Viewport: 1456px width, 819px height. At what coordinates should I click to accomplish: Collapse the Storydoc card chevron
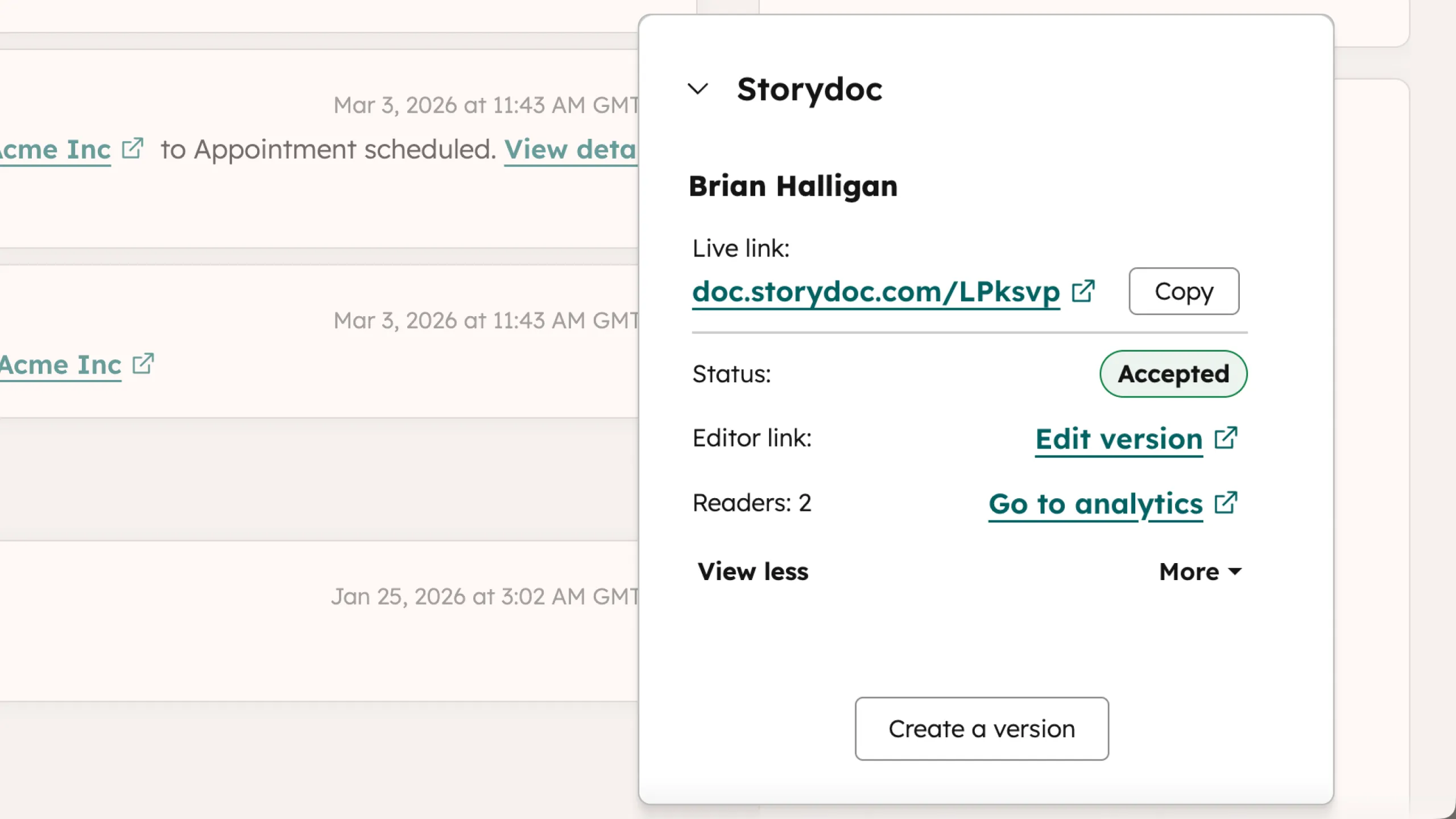(698, 89)
